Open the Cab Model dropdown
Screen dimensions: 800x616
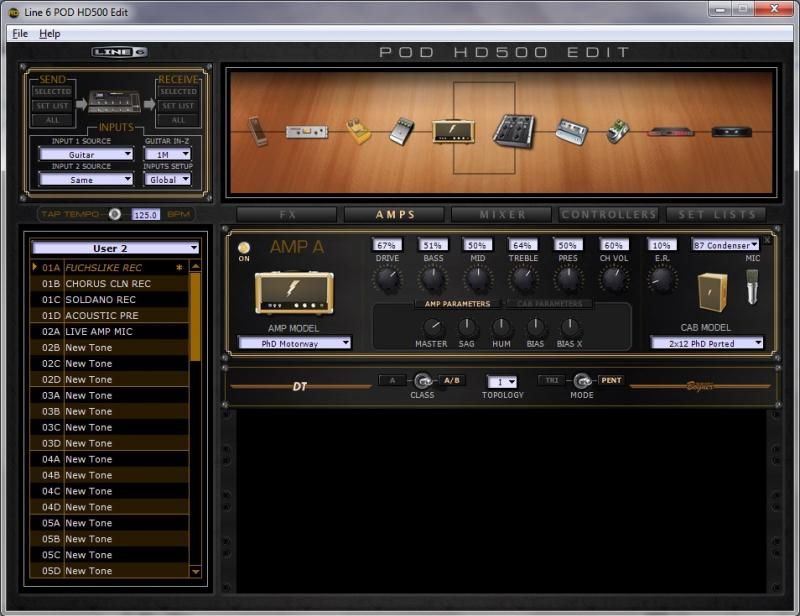707,343
